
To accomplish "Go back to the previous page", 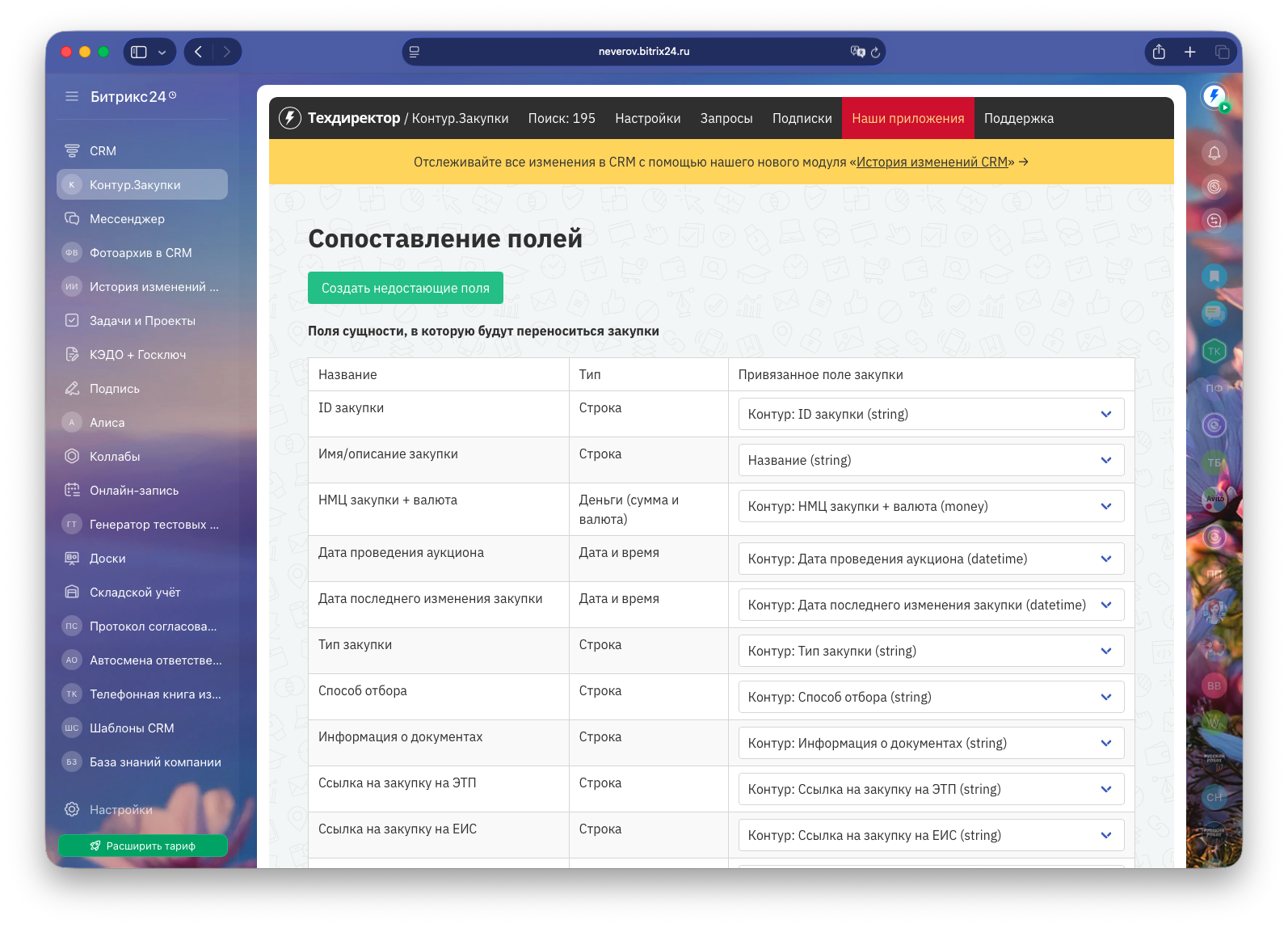I will point(199,52).
